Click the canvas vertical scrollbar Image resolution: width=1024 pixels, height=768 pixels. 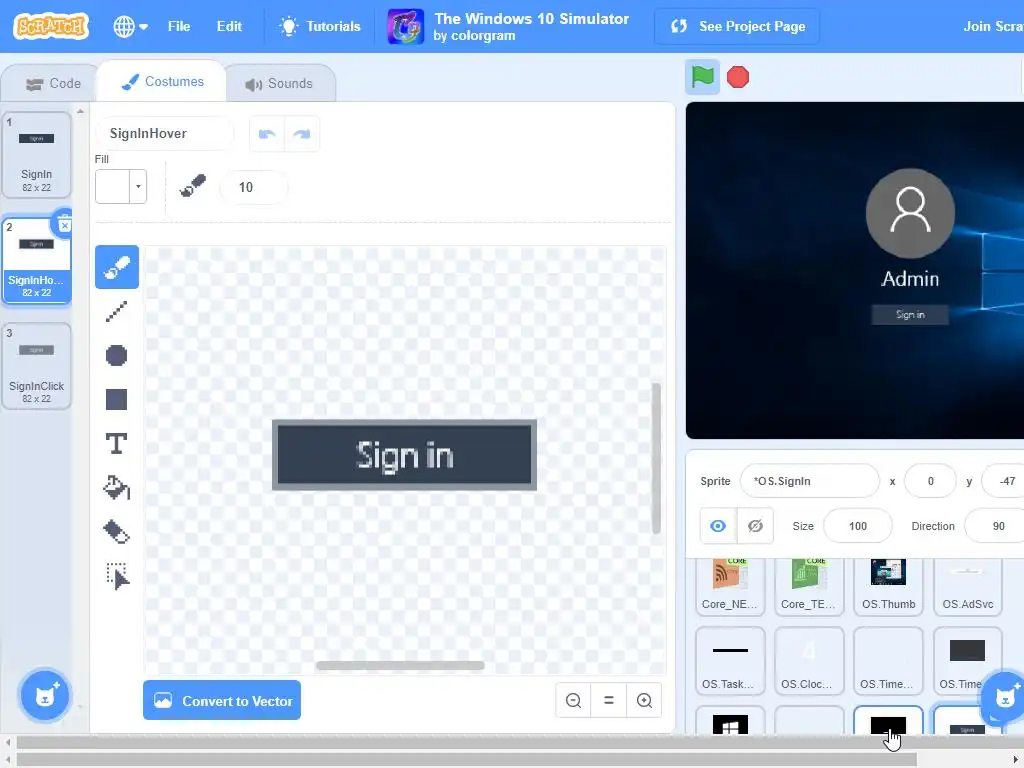click(656, 458)
